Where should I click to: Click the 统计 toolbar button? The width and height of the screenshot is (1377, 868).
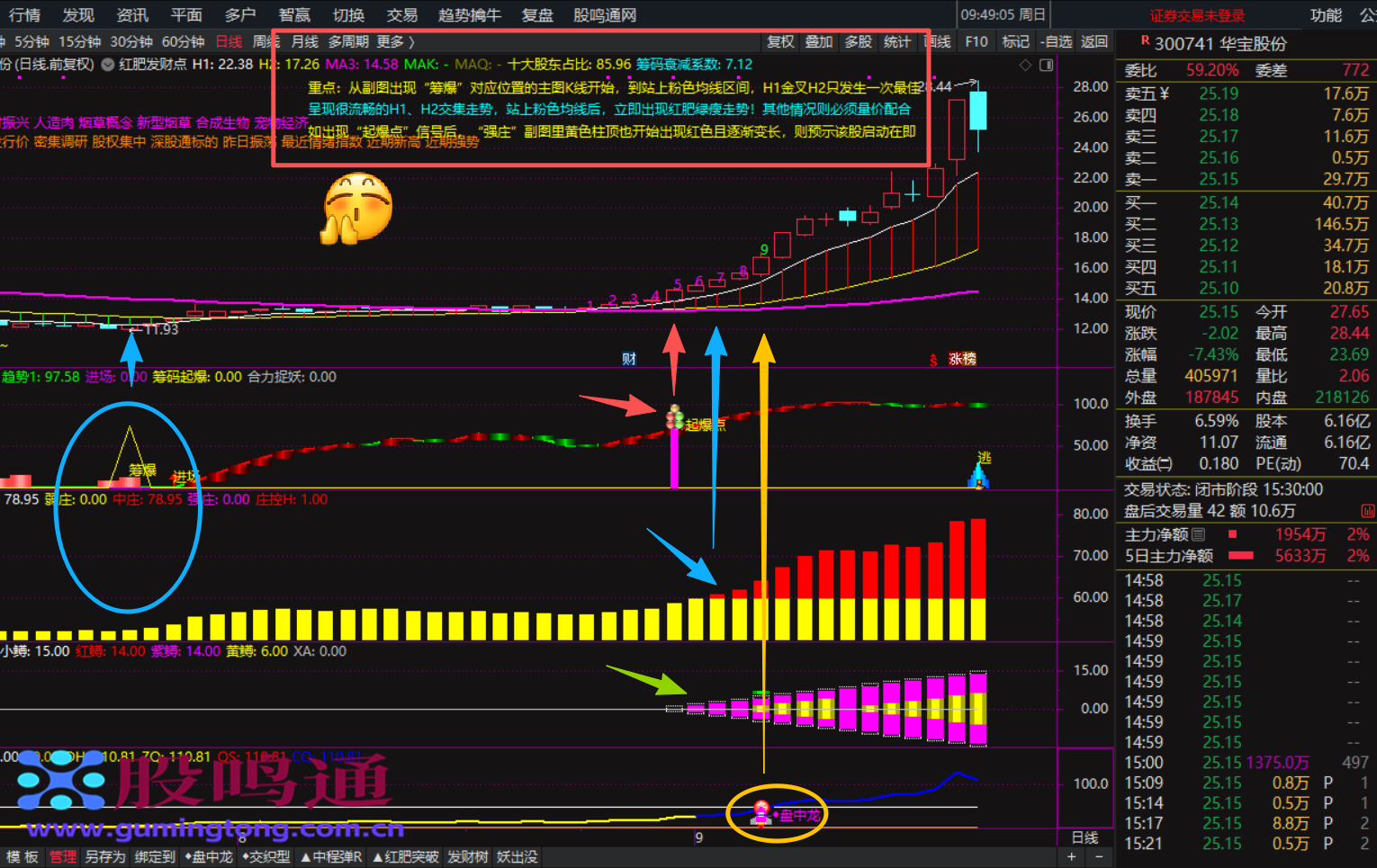pos(897,41)
